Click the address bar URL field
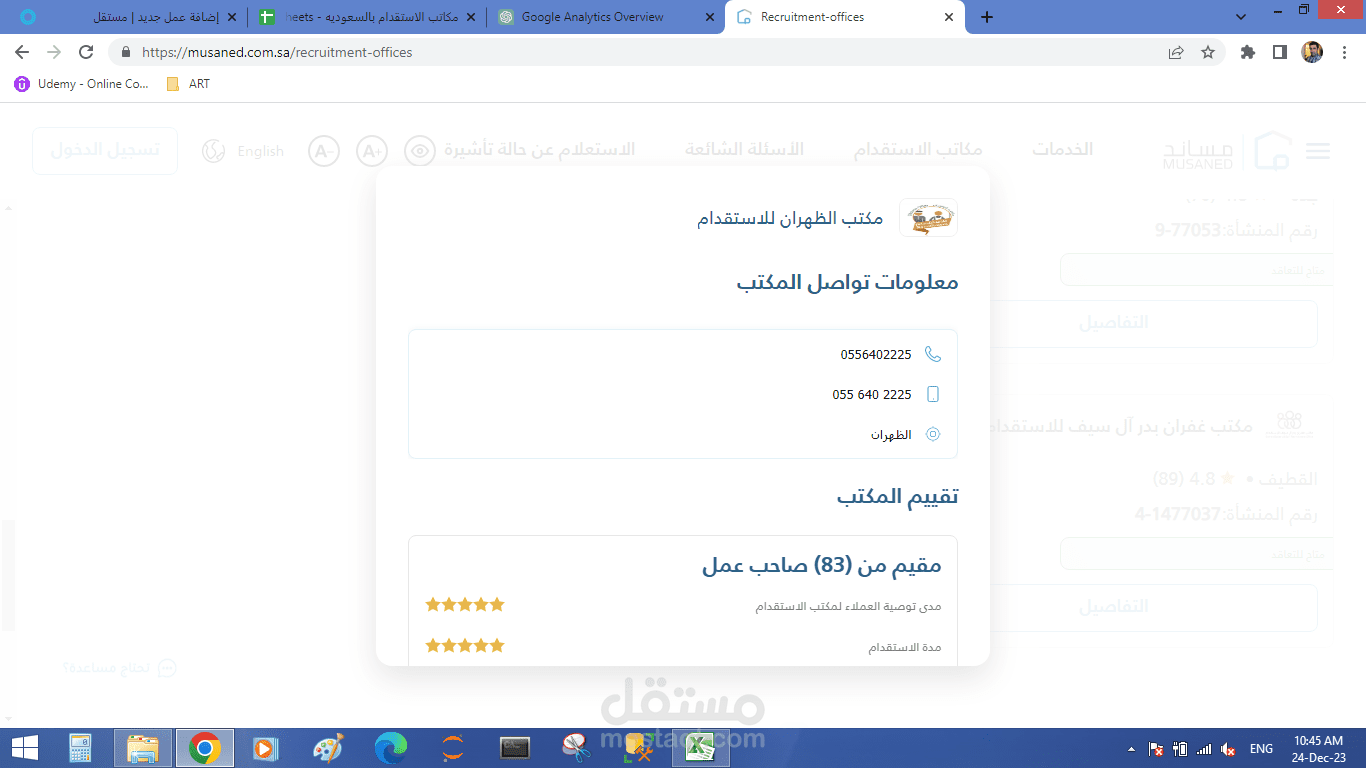The width and height of the screenshot is (1366, 768). tap(640, 52)
